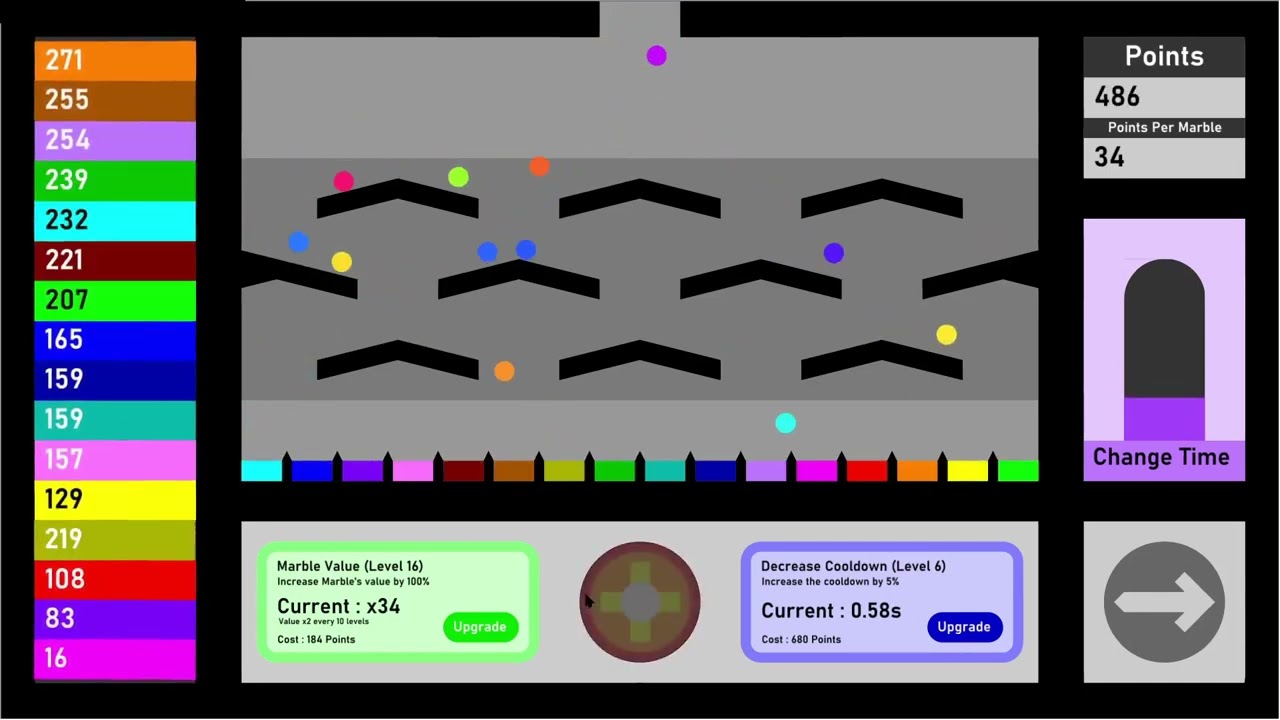Click the magenta collection bin
Image resolution: width=1280 pixels, height=720 pixels.
click(816, 471)
